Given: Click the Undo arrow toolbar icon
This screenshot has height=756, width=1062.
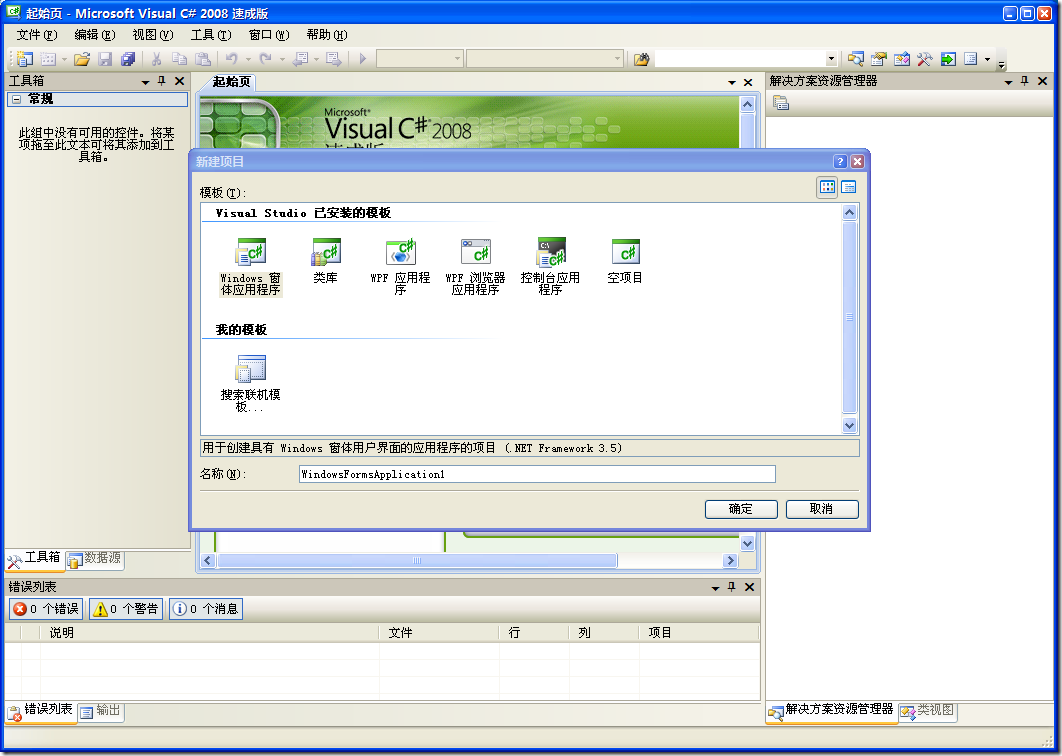Looking at the screenshot, I should (x=232, y=60).
